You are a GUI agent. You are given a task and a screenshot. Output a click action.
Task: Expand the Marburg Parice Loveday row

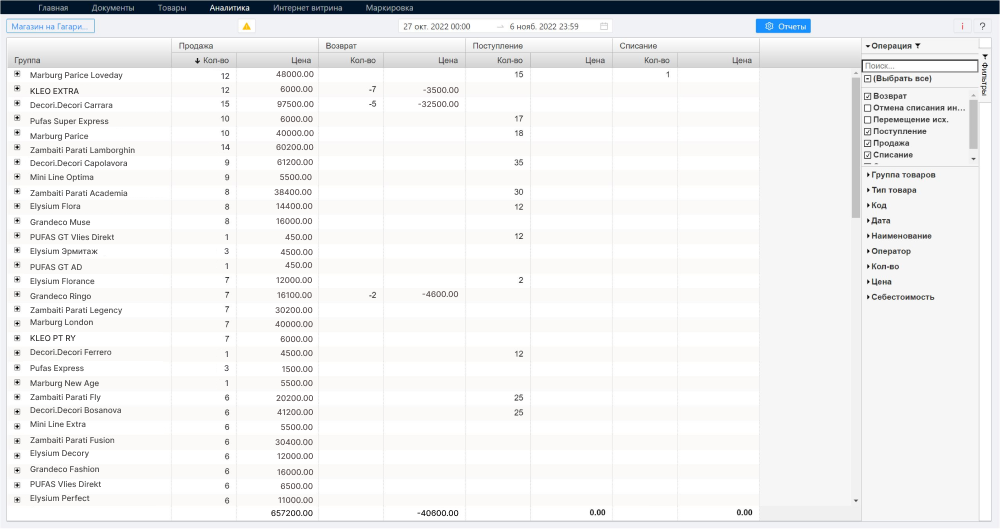(17, 75)
